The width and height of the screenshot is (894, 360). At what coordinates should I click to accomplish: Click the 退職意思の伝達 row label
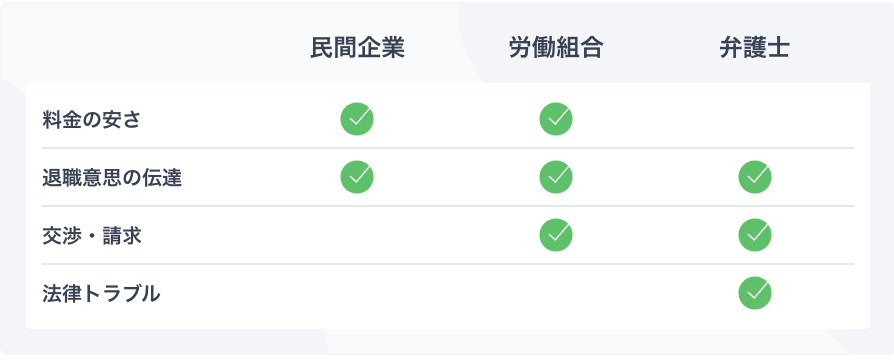tap(112, 179)
